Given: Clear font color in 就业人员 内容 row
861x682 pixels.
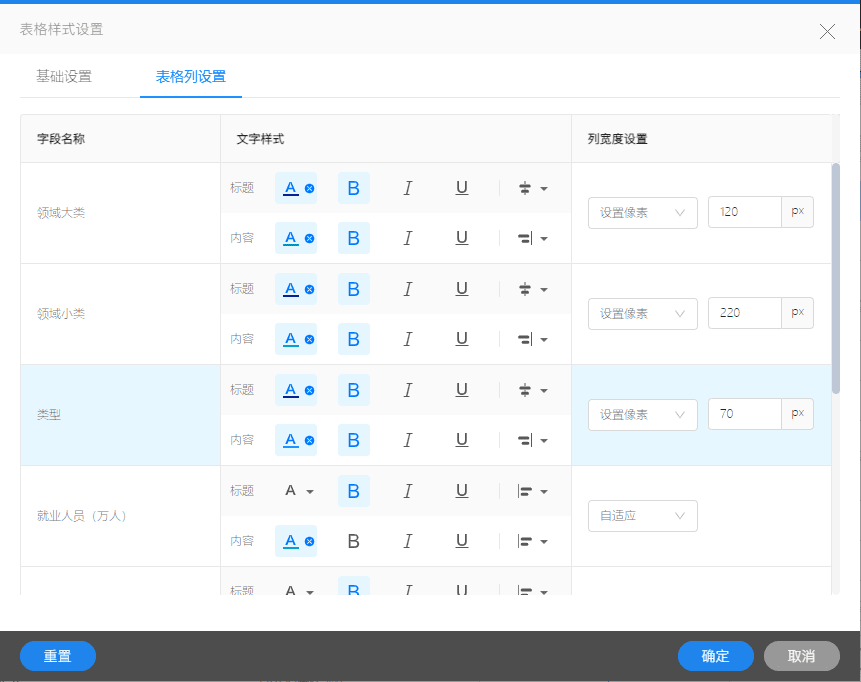Looking at the screenshot, I should tap(310, 541).
